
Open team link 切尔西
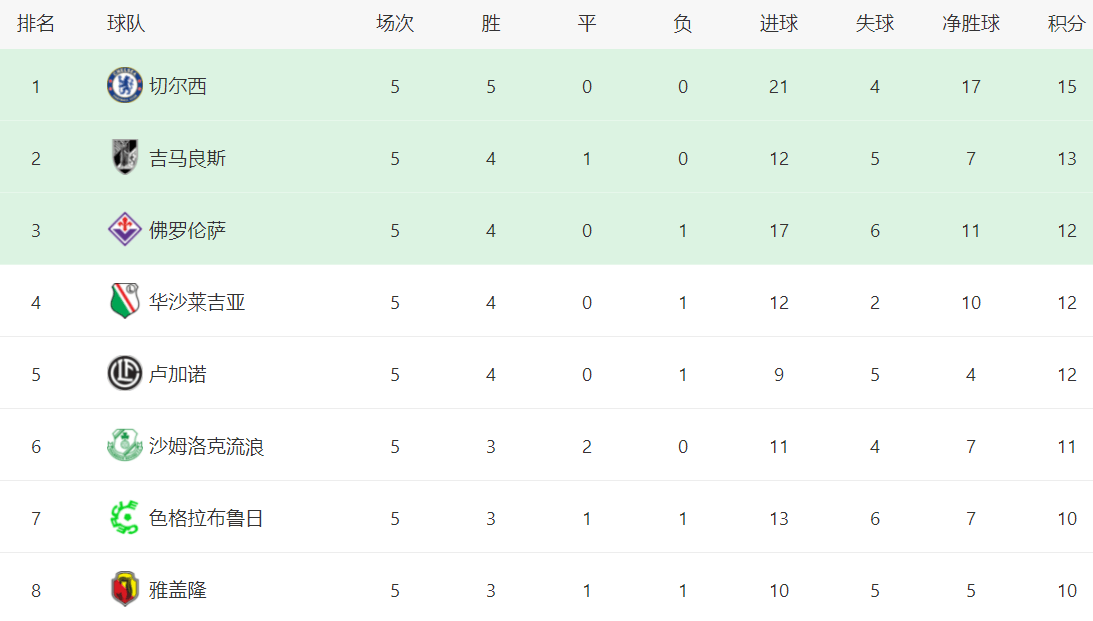[178, 86]
